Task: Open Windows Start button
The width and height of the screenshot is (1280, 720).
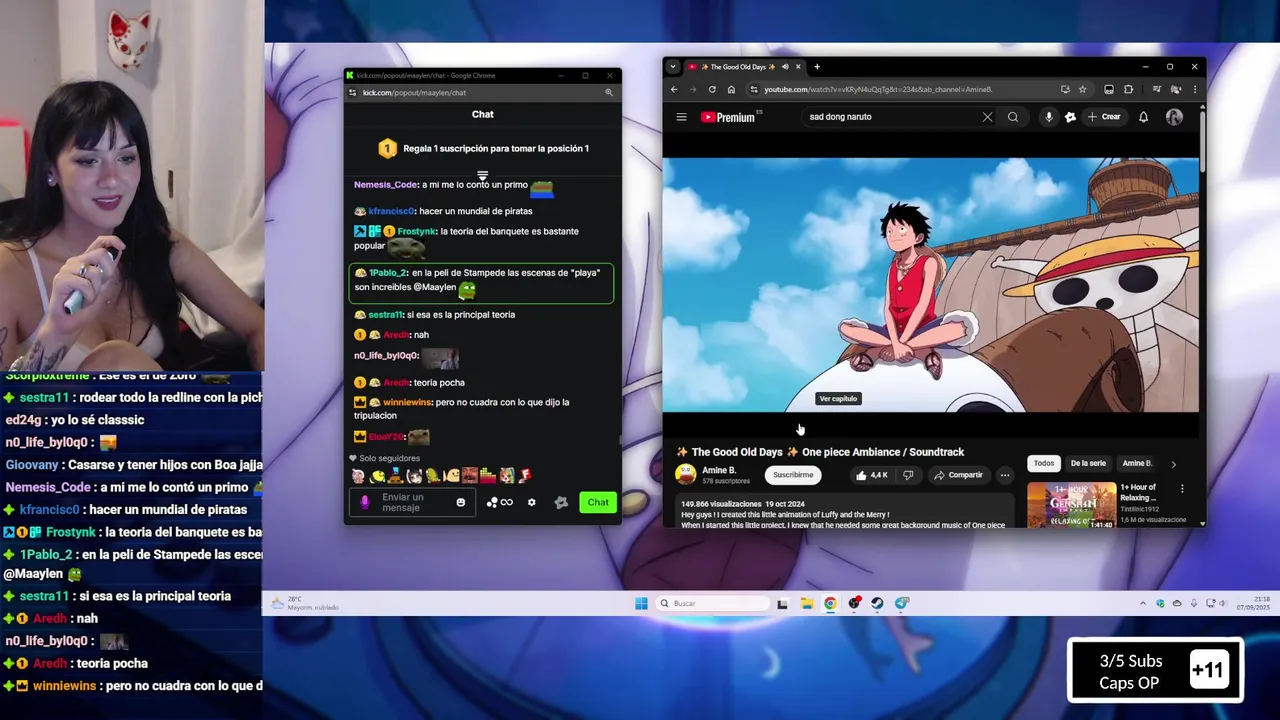Action: coord(641,603)
